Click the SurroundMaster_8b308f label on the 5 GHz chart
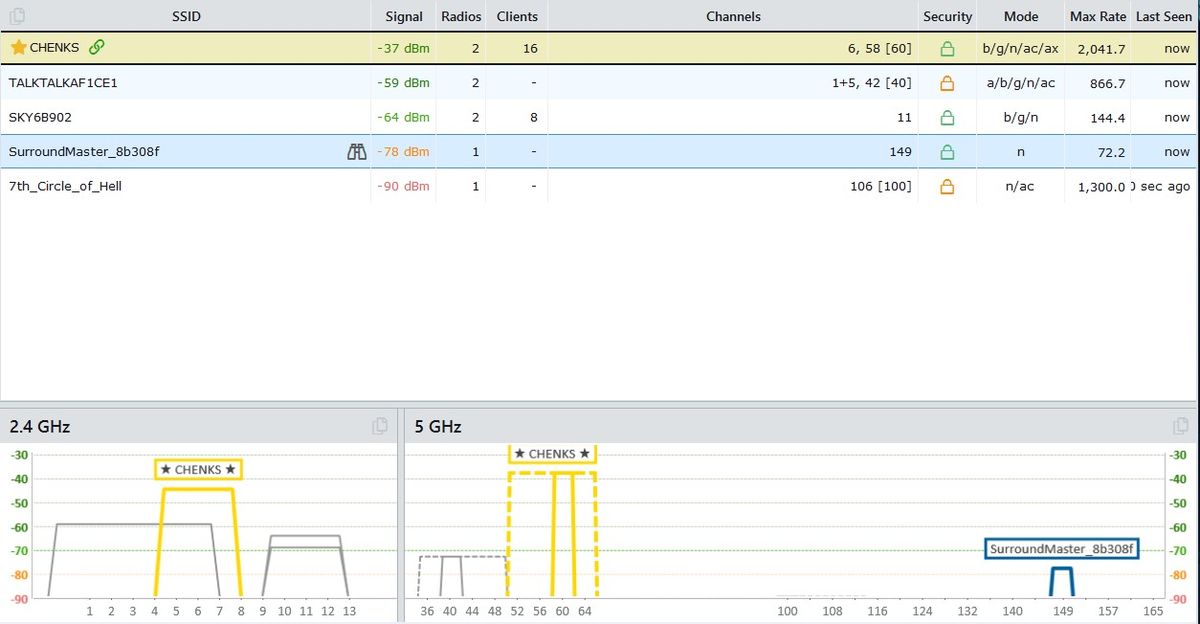Viewport: 1200px width, 624px height. [1062, 548]
